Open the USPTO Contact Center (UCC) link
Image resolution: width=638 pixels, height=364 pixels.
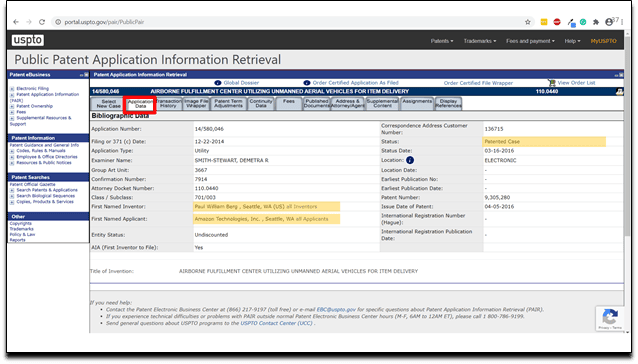[277, 323]
